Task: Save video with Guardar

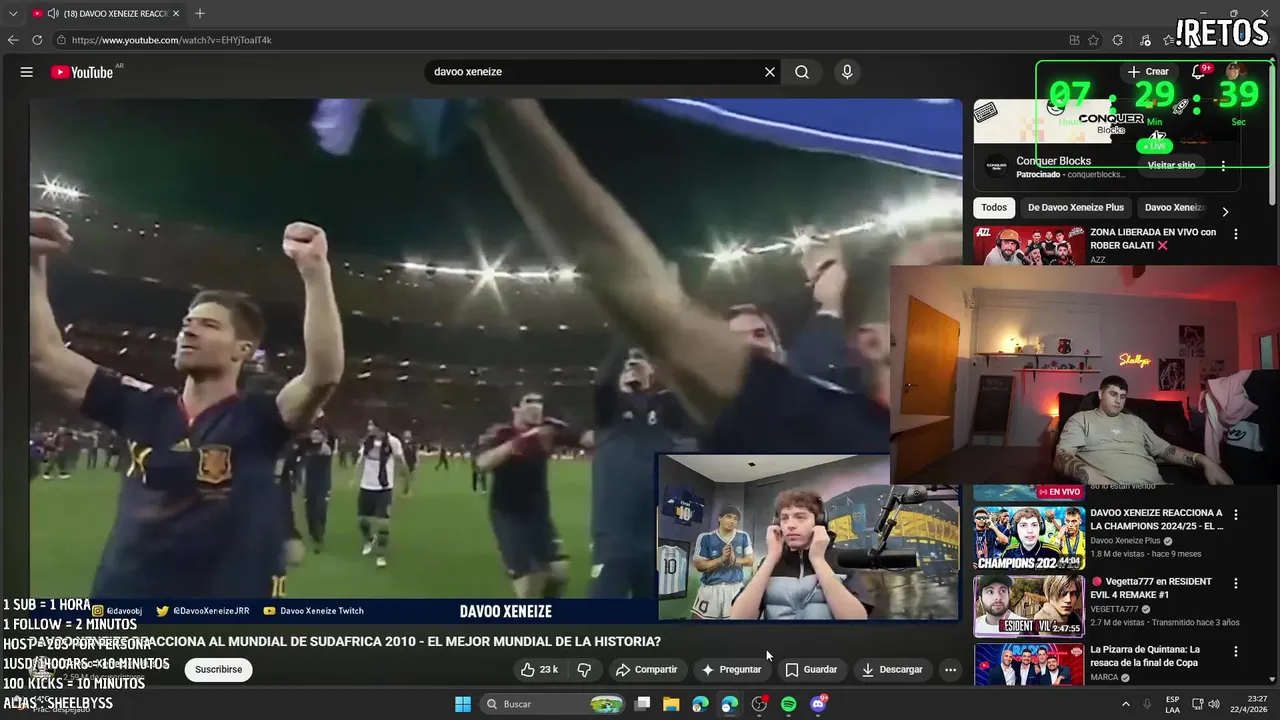Action: [x=810, y=669]
